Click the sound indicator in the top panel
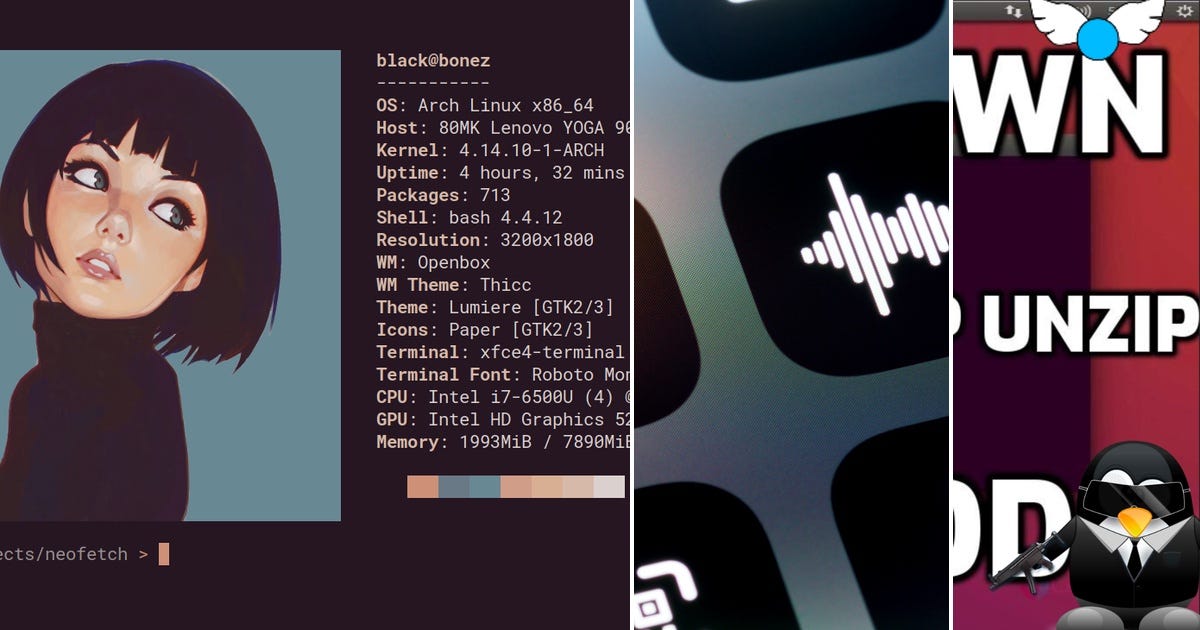The width and height of the screenshot is (1200, 630). pos(1087,9)
